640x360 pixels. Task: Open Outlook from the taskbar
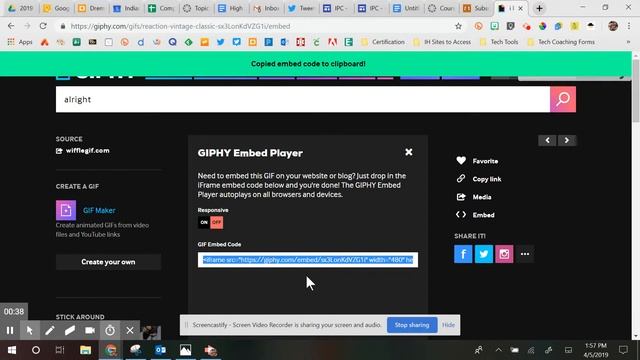point(160,350)
